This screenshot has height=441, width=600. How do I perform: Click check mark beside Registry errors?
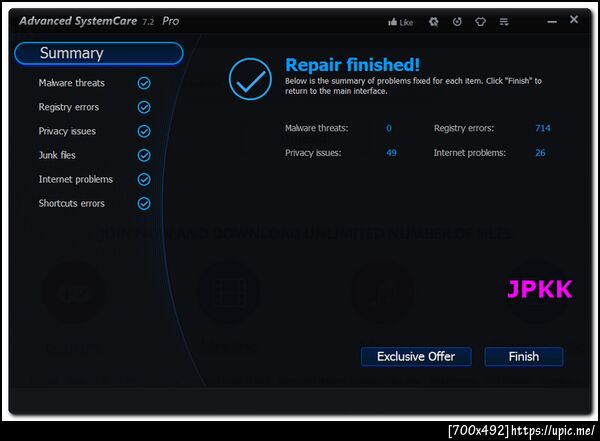144,107
